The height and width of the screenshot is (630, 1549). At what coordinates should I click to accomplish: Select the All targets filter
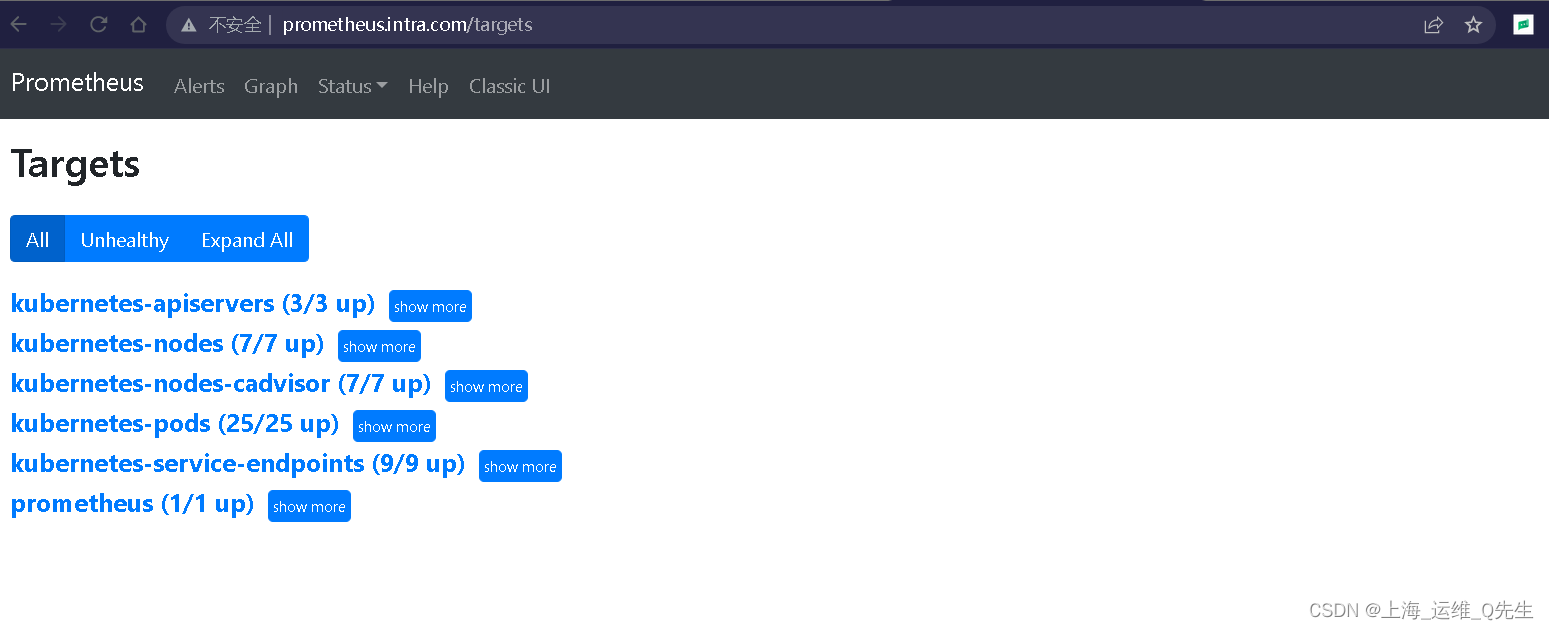[38, 239]
